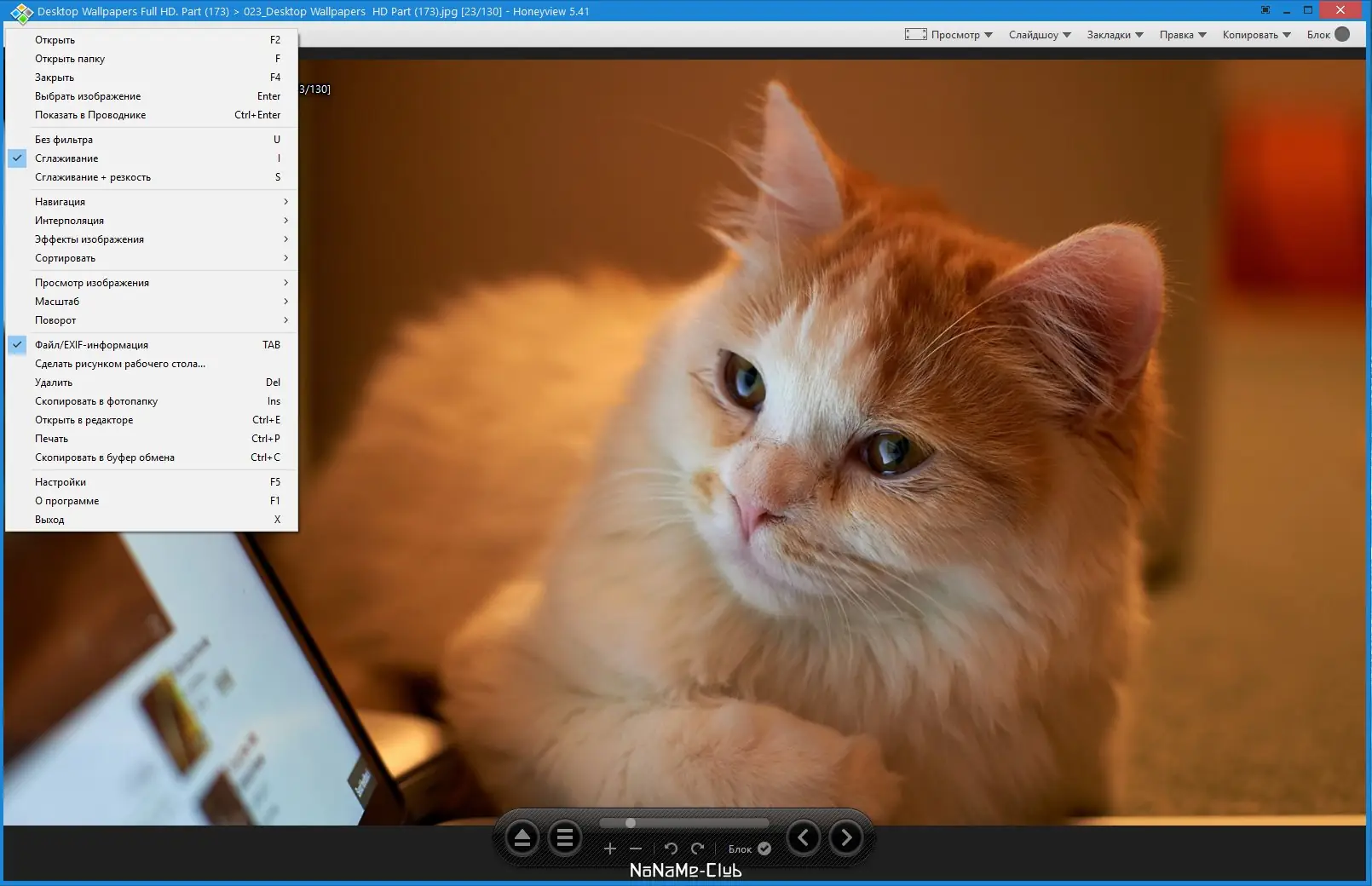
Task: Toggle the Сглаживание filter option
Action: 152,158
